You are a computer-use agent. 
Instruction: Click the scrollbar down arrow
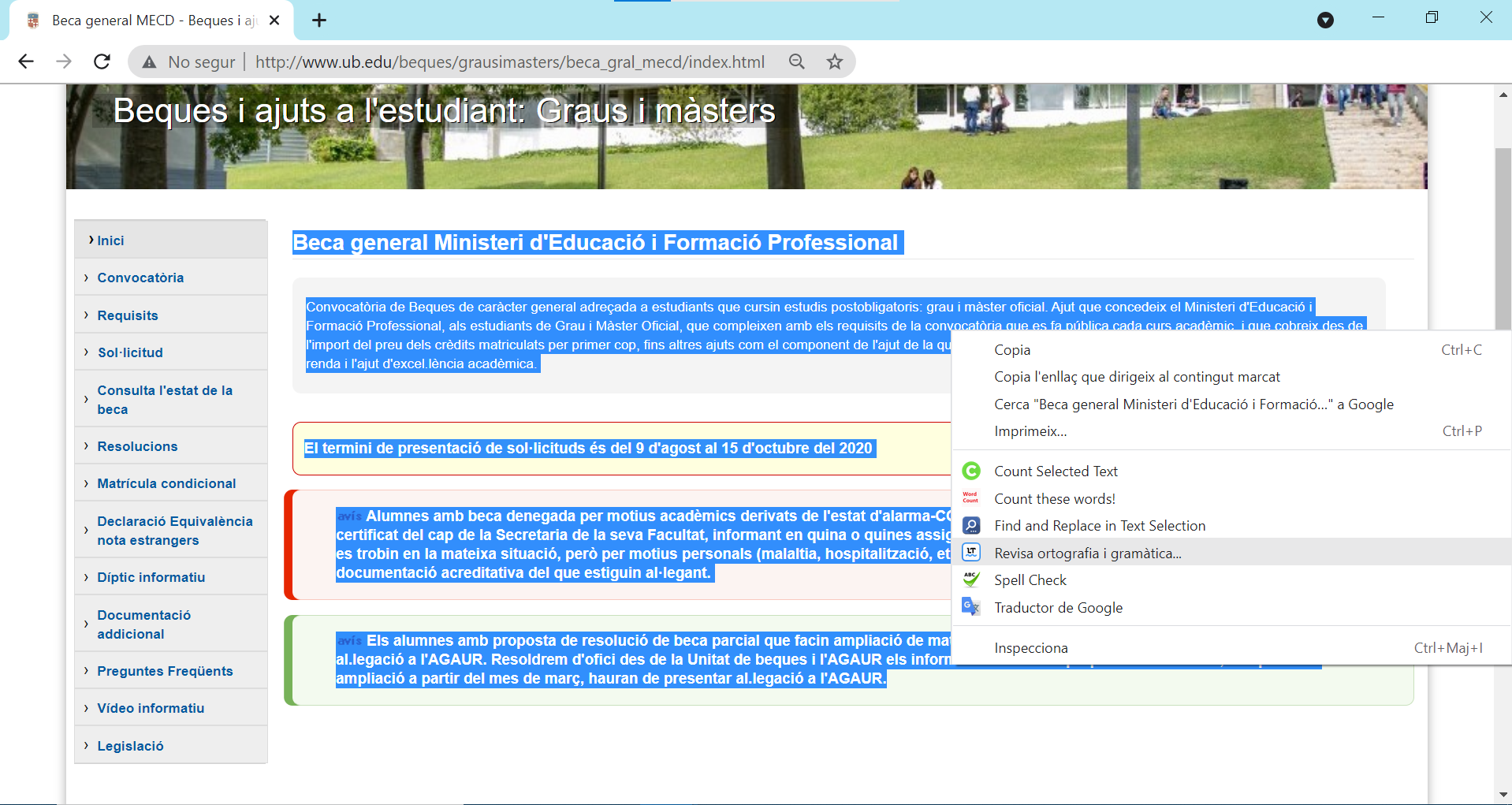tap(1503, 795)
